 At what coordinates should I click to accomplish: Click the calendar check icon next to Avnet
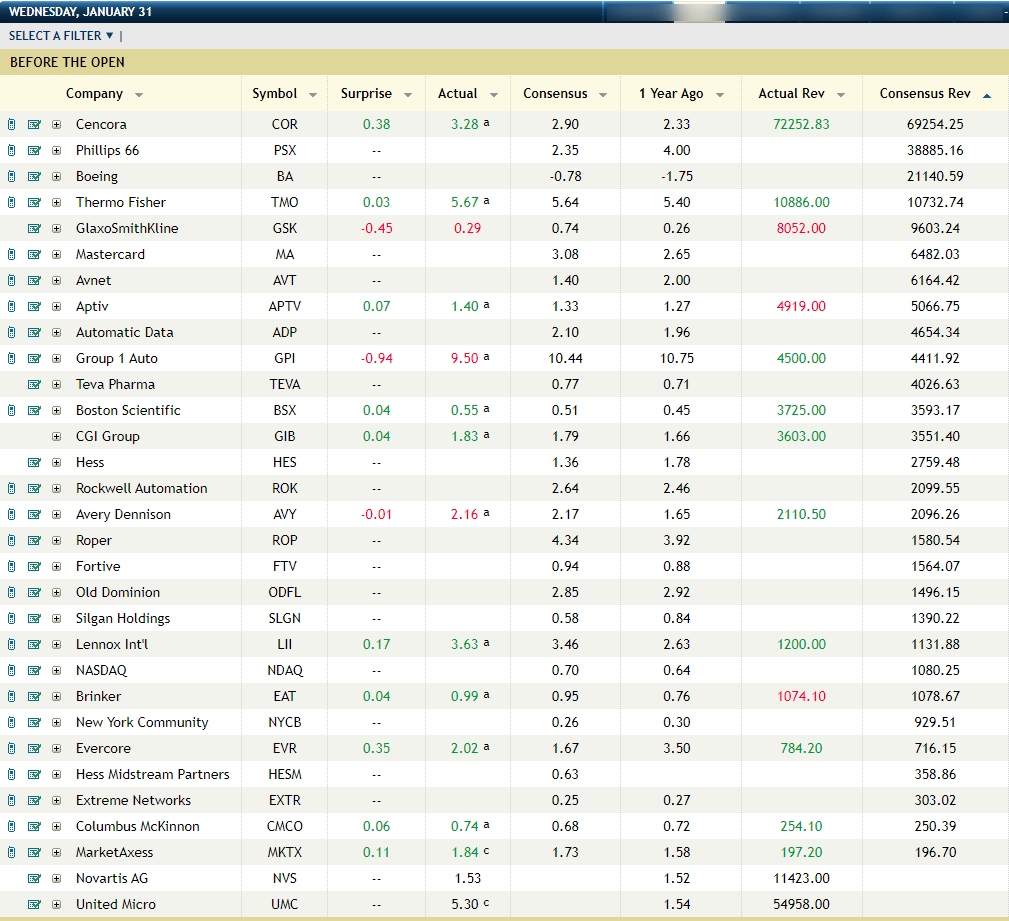pos(34,281)
